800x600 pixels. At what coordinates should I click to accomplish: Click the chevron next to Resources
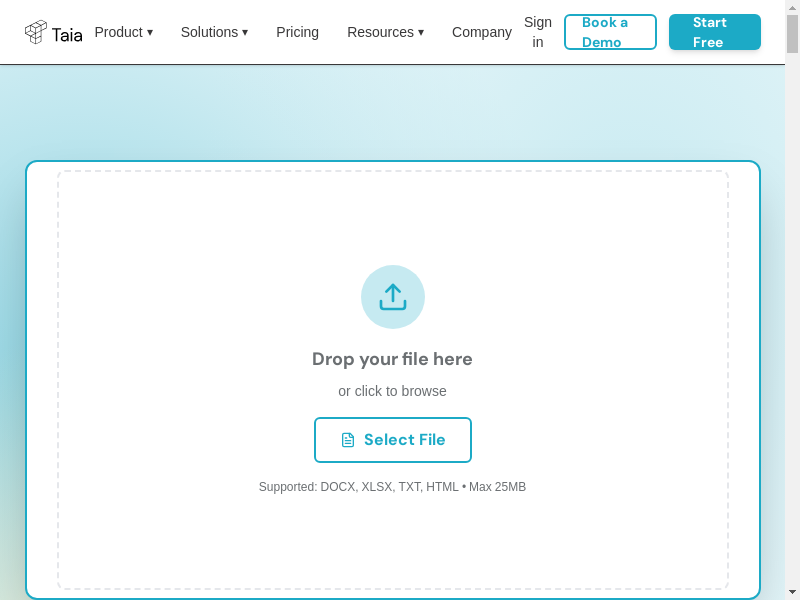[421, 32]
